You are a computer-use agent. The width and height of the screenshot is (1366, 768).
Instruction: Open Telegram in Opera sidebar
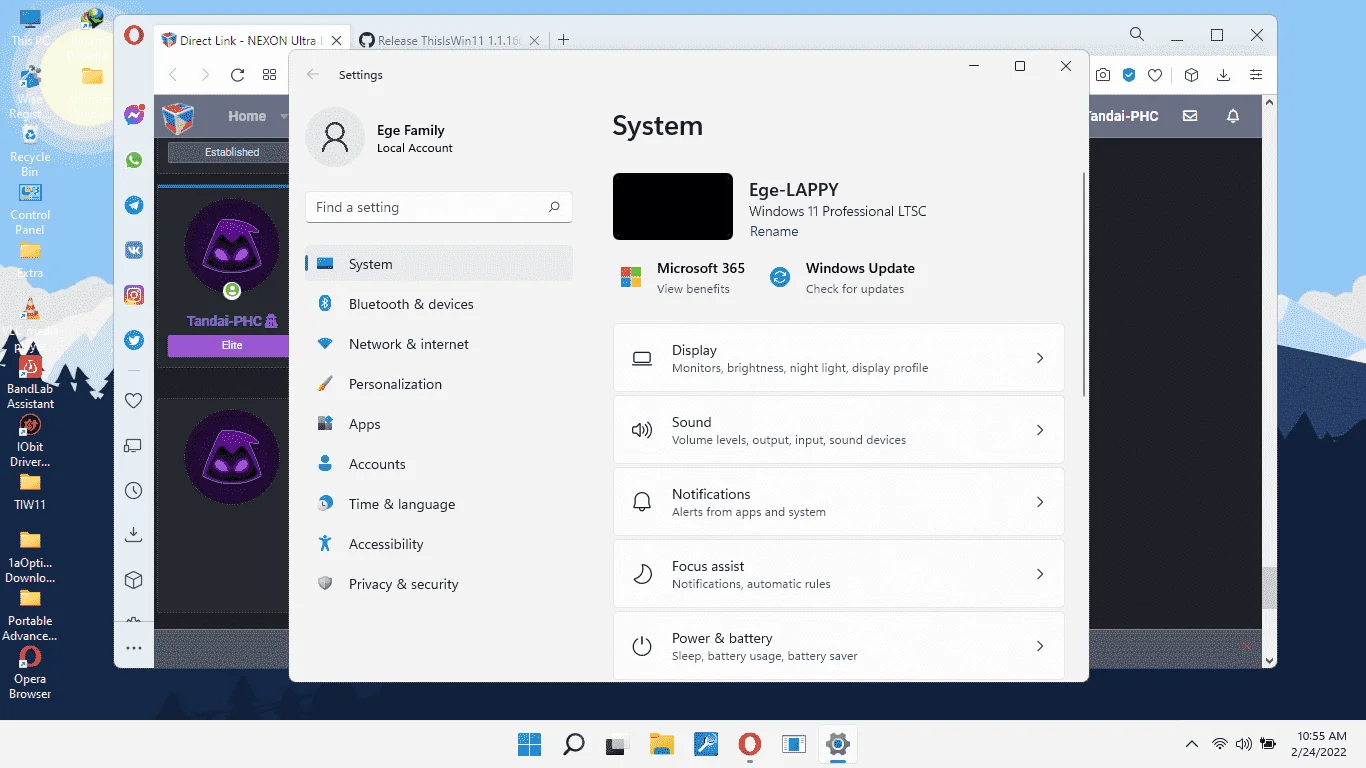point(133,205)
